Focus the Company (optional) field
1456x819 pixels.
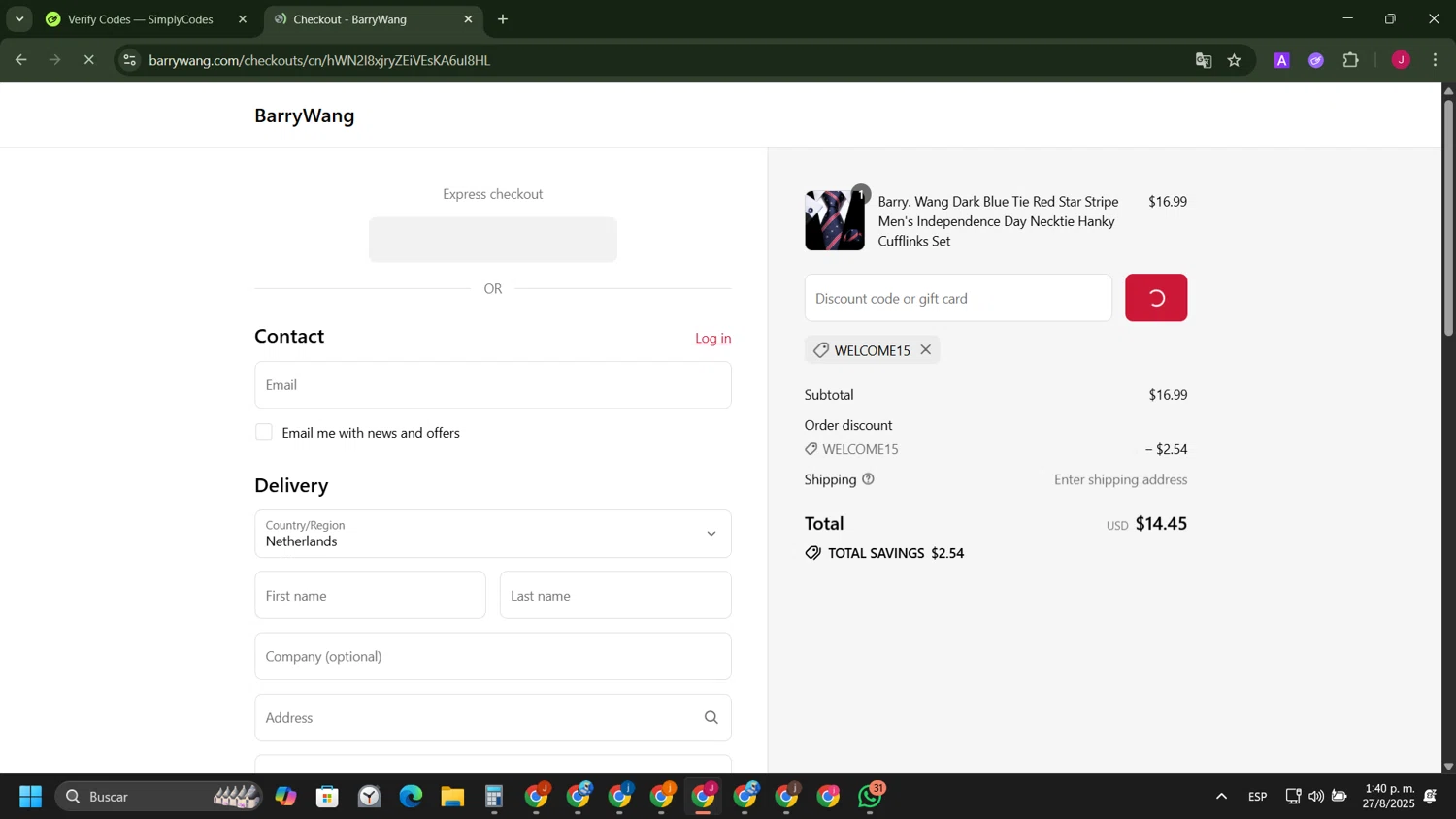coord(493,656)
